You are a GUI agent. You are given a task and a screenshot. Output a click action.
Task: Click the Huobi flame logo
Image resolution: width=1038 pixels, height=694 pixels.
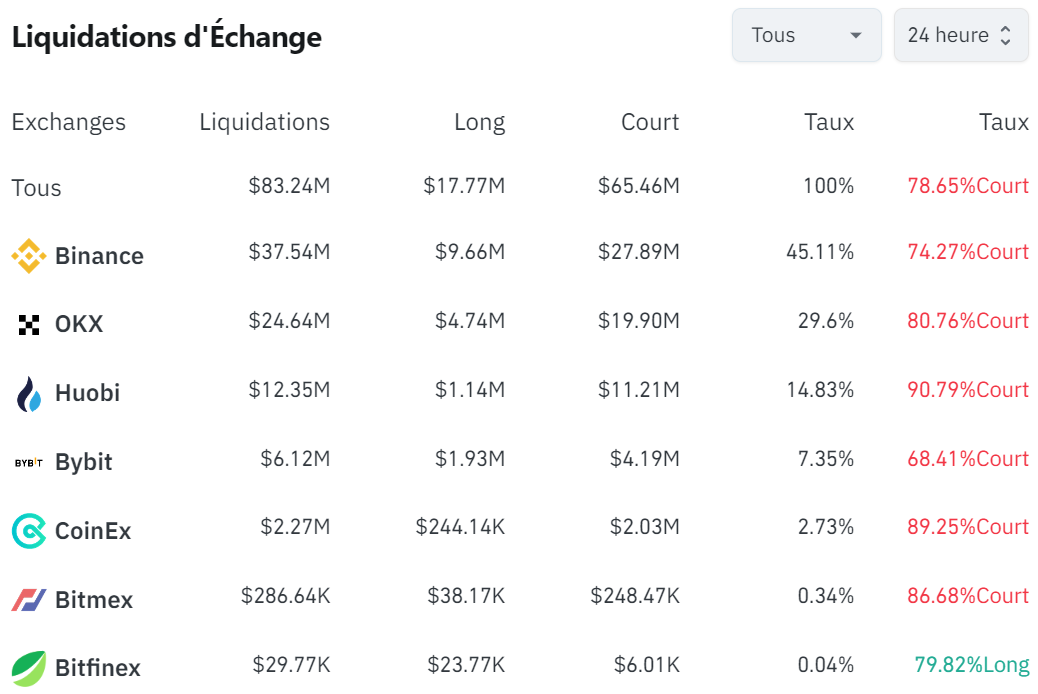click(x=27, y=392)
